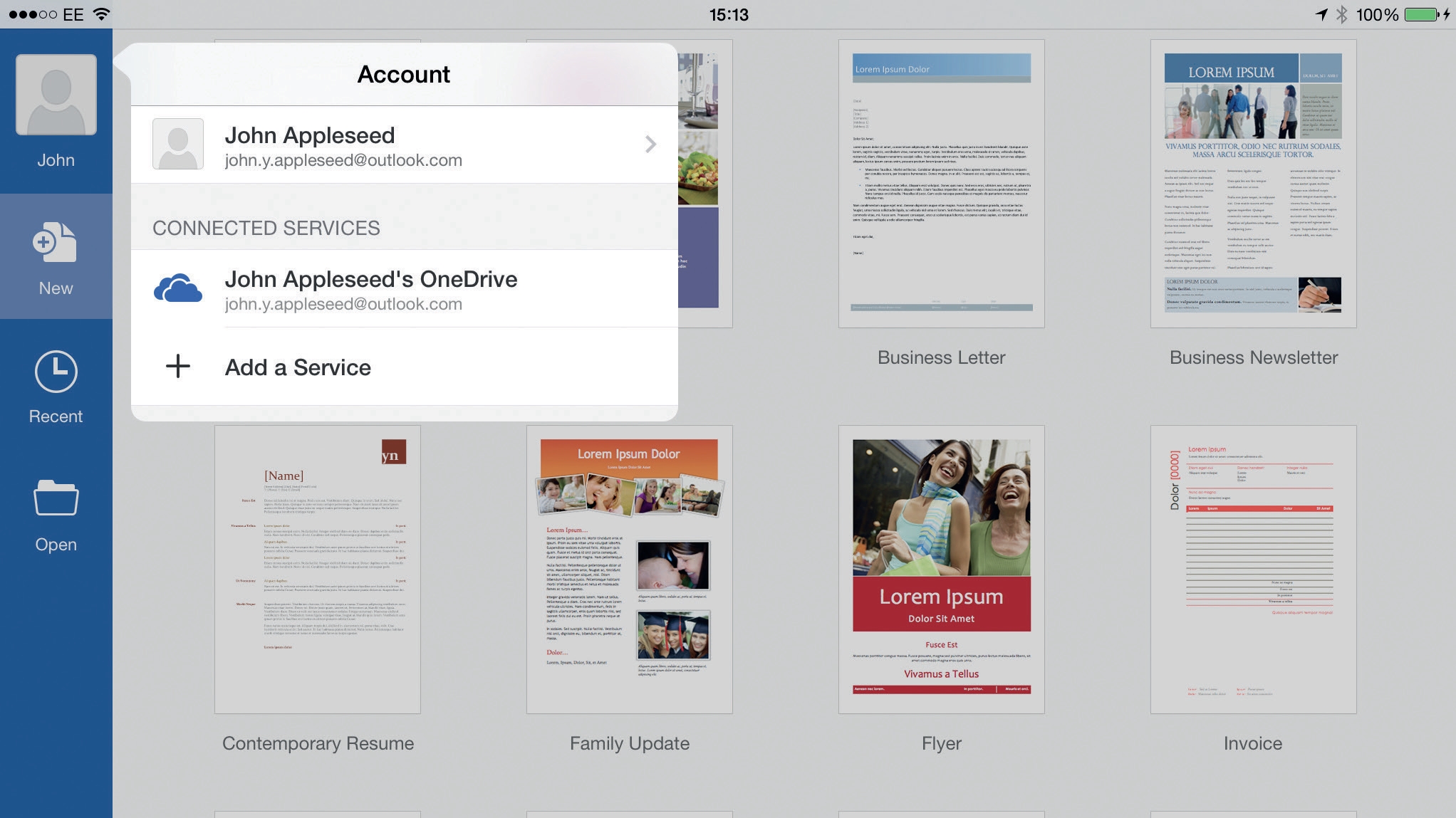Open the Recent documents section

56,390
